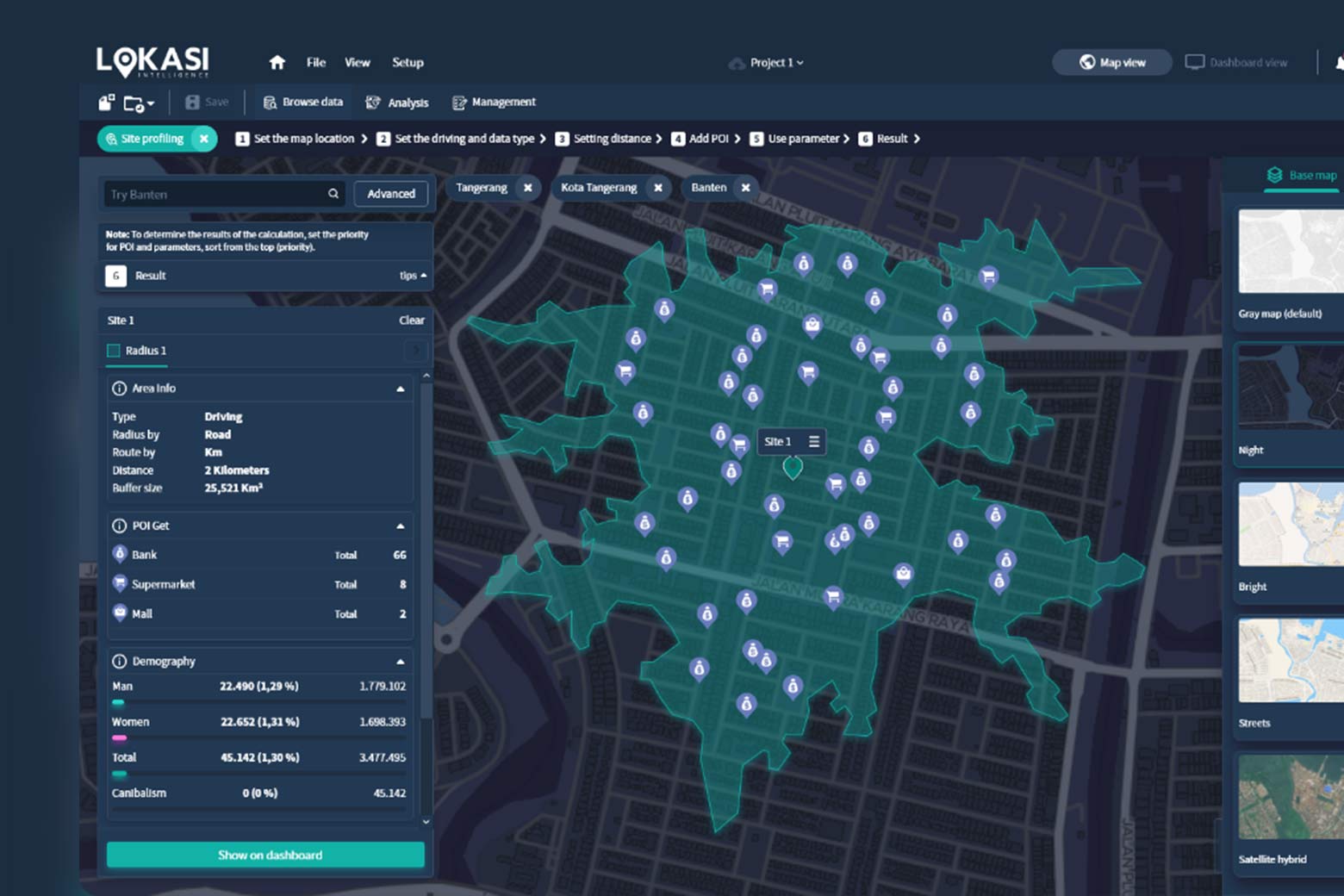
Task: Click the search magnifier icon
Action: pos(333,194)
